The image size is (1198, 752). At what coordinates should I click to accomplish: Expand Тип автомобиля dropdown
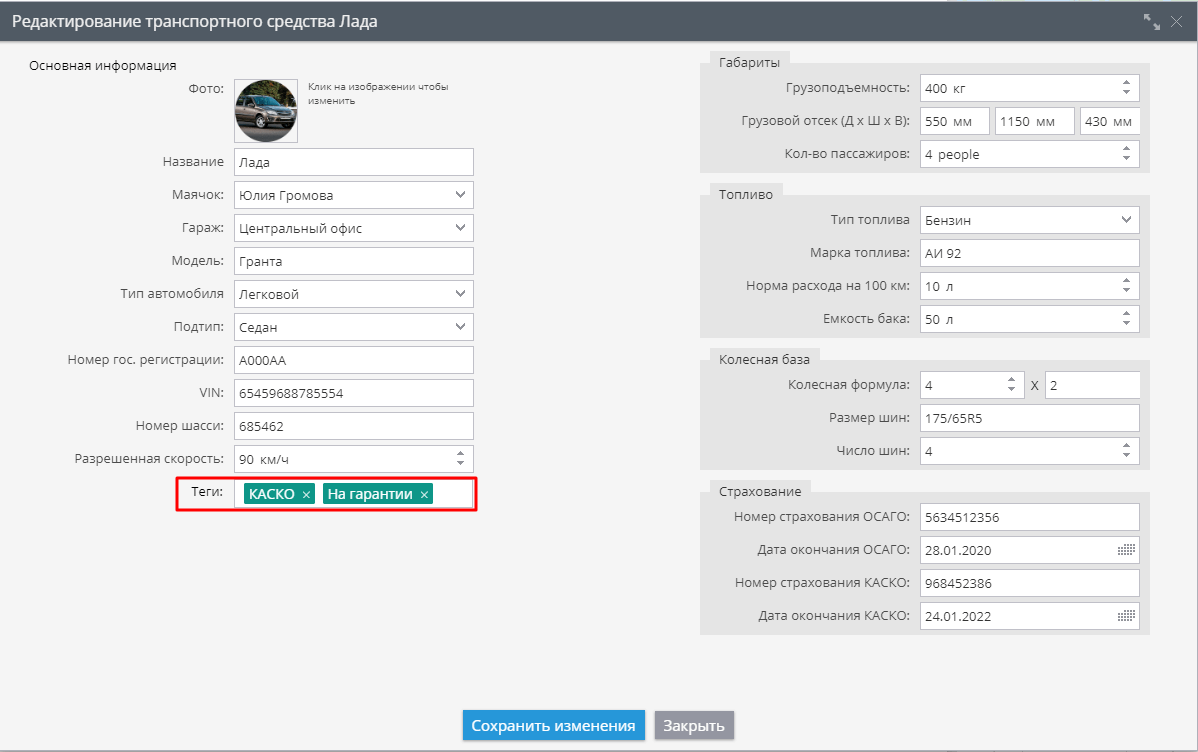pos(460,293)
